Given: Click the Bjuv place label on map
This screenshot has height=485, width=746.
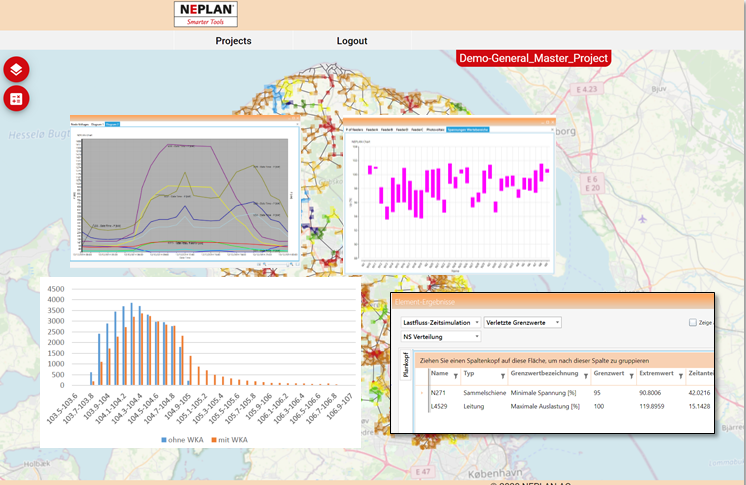Looking at the screenshot, I should click(x=659, y=89).
